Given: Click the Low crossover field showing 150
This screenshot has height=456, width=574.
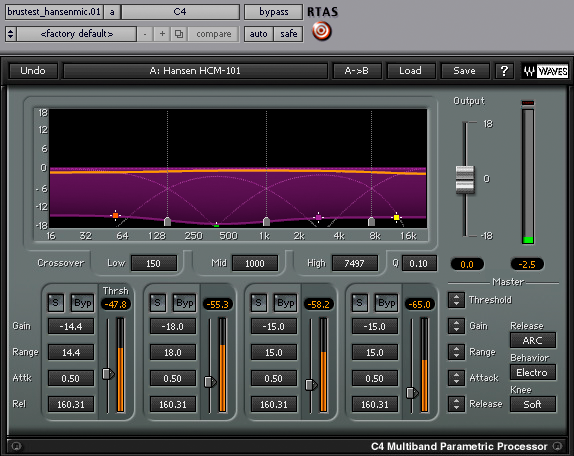Looking at the screenshot, I should 154,263.
